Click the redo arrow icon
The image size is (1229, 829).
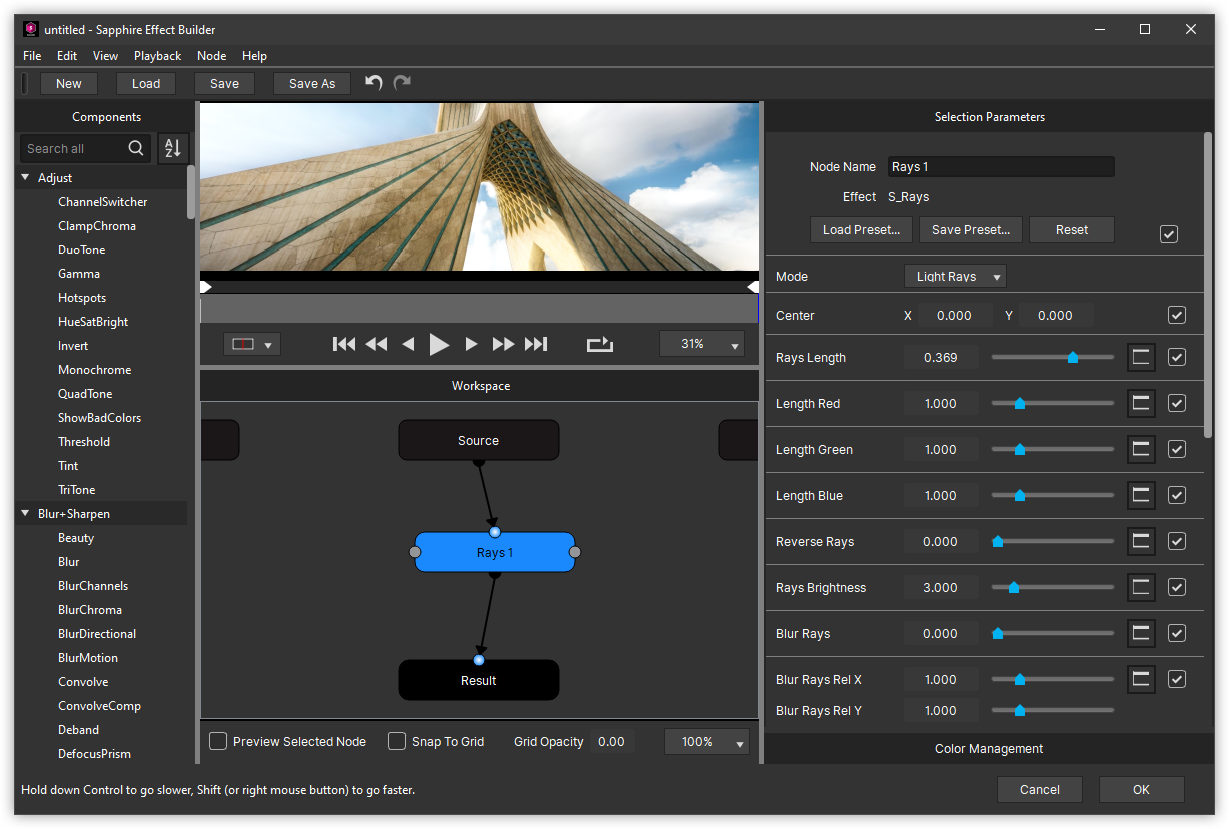(x=402, y=83)
